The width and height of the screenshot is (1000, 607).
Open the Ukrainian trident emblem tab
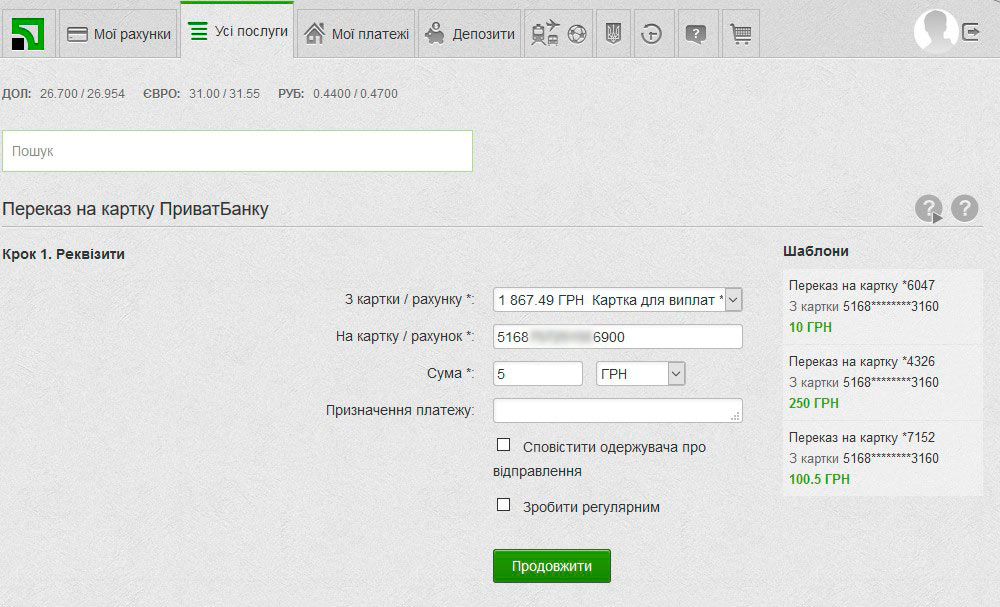pyautogui.click(x=613, y=33)
